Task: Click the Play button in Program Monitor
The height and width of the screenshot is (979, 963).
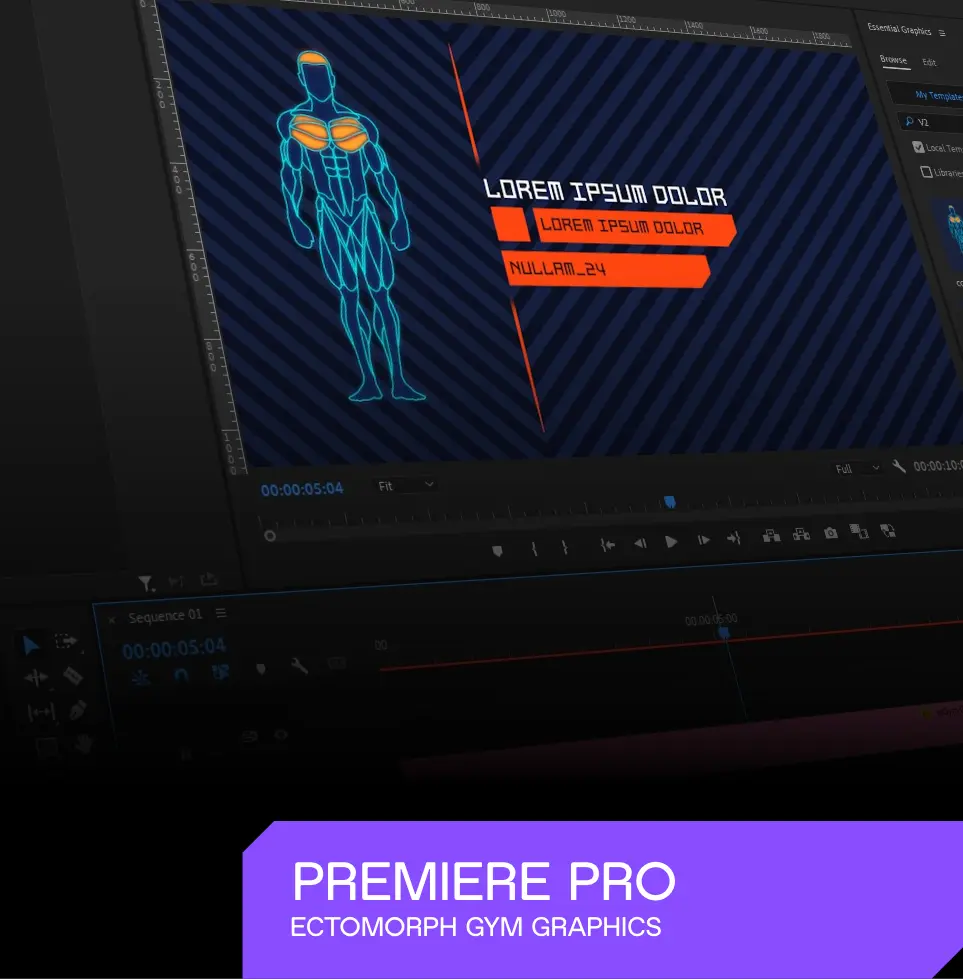Action: (x=671, y=542)
